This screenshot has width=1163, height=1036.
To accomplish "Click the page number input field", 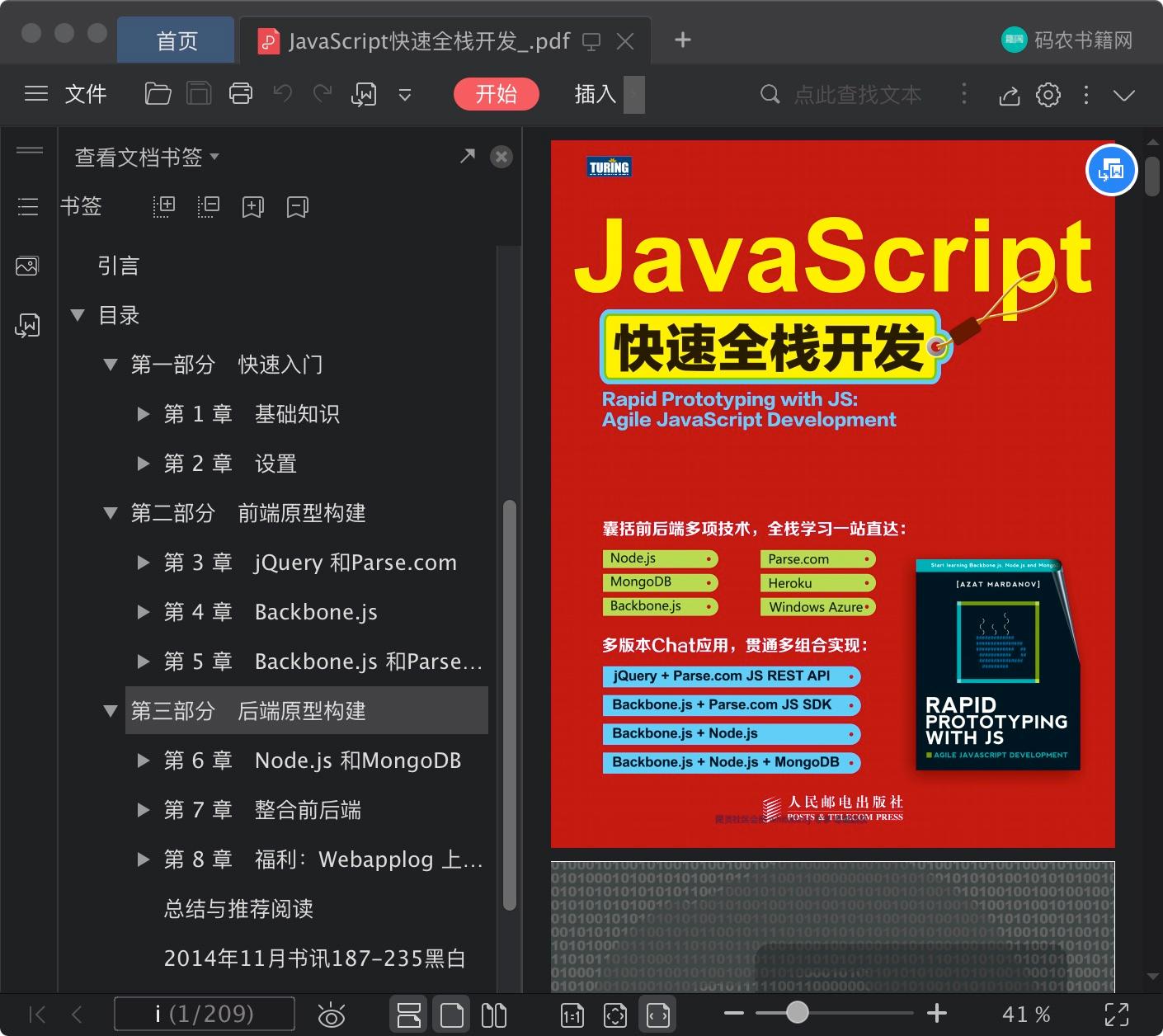I will pyautogui.click(x=204, y=1014).
